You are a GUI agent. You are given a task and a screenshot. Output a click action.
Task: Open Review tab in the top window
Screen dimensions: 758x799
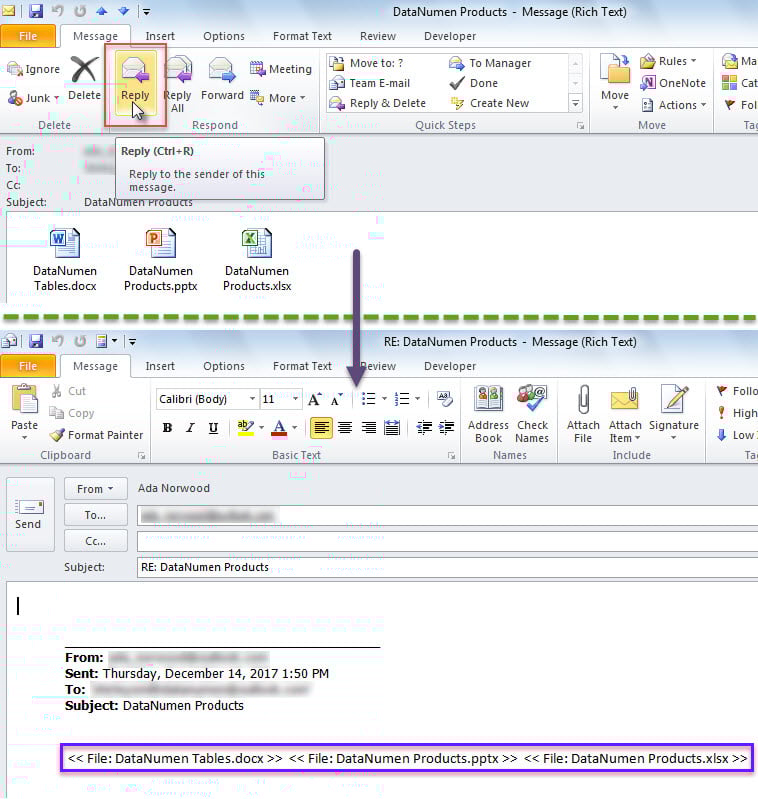pyautogui.click(x=377, y=36)
